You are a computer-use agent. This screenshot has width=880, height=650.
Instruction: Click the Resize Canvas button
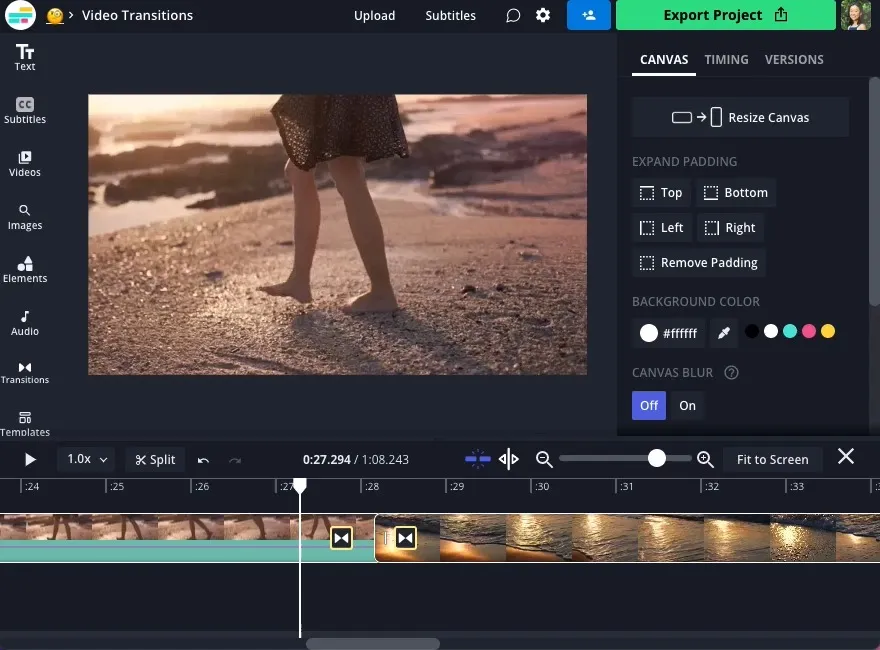[x=740, y=117]
